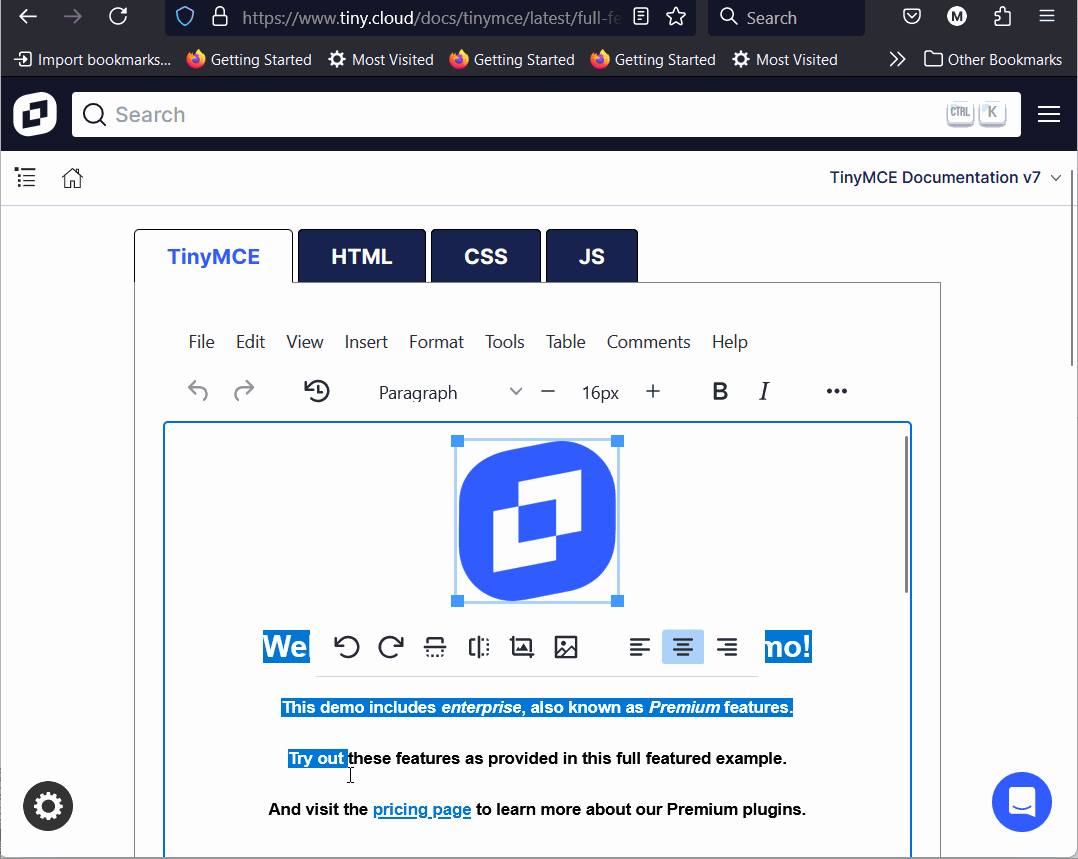Align image to the left
1078x859 pixels.
640,647
